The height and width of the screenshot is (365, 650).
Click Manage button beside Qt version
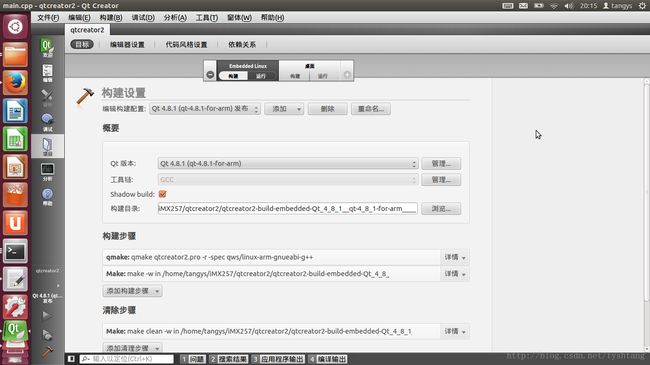tap(441, 163)
